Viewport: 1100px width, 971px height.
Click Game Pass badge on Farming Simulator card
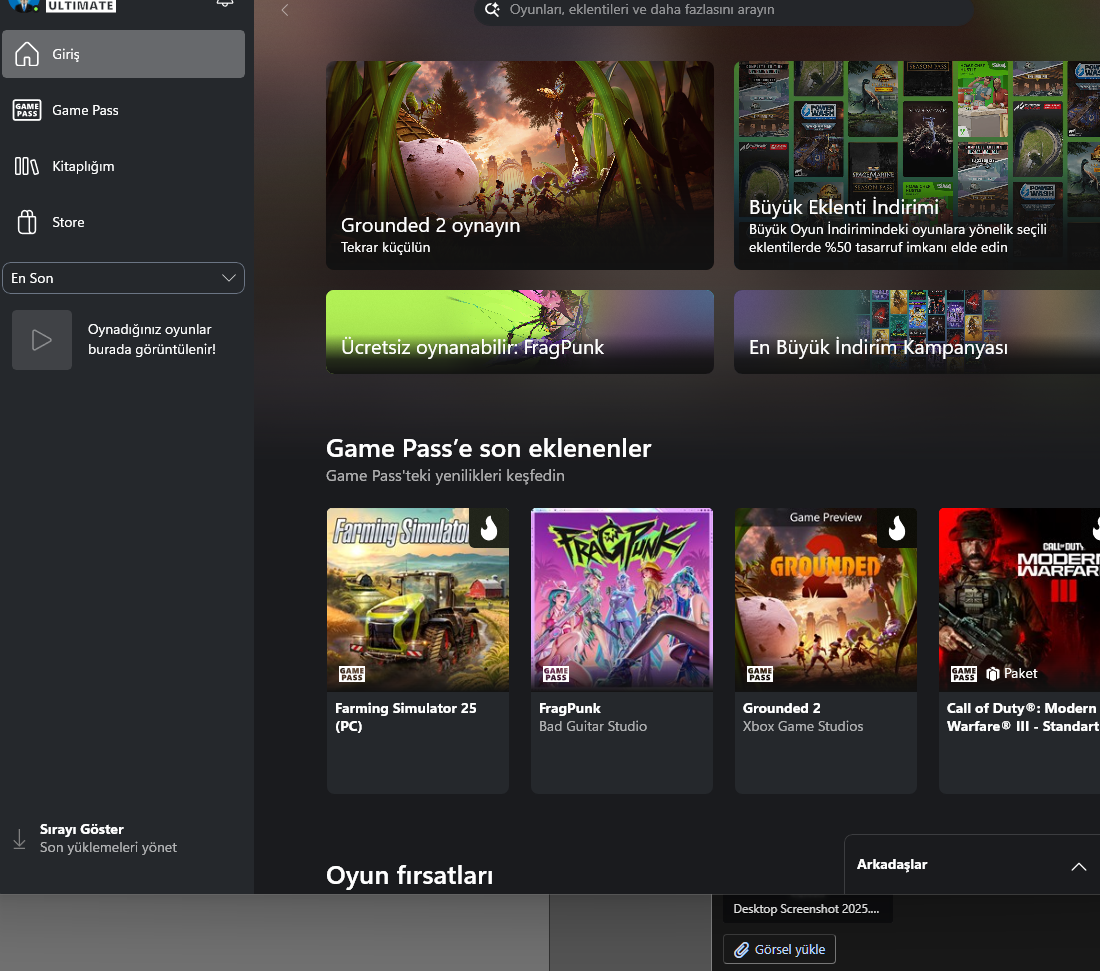[351, 674]
